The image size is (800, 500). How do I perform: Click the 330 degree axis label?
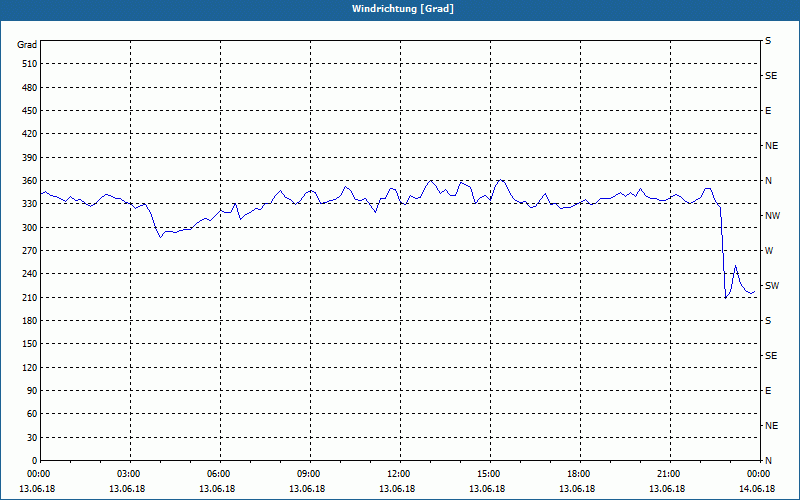[x=30, y=204]
